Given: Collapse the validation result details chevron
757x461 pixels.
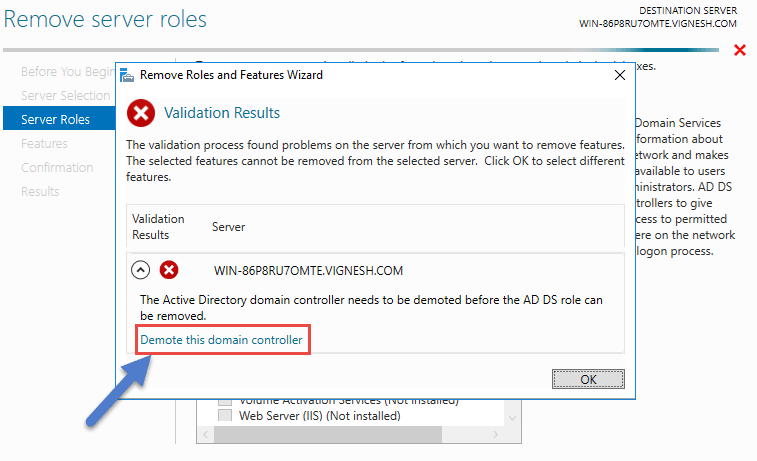Looking at the screenshot, I should point(142,269).
